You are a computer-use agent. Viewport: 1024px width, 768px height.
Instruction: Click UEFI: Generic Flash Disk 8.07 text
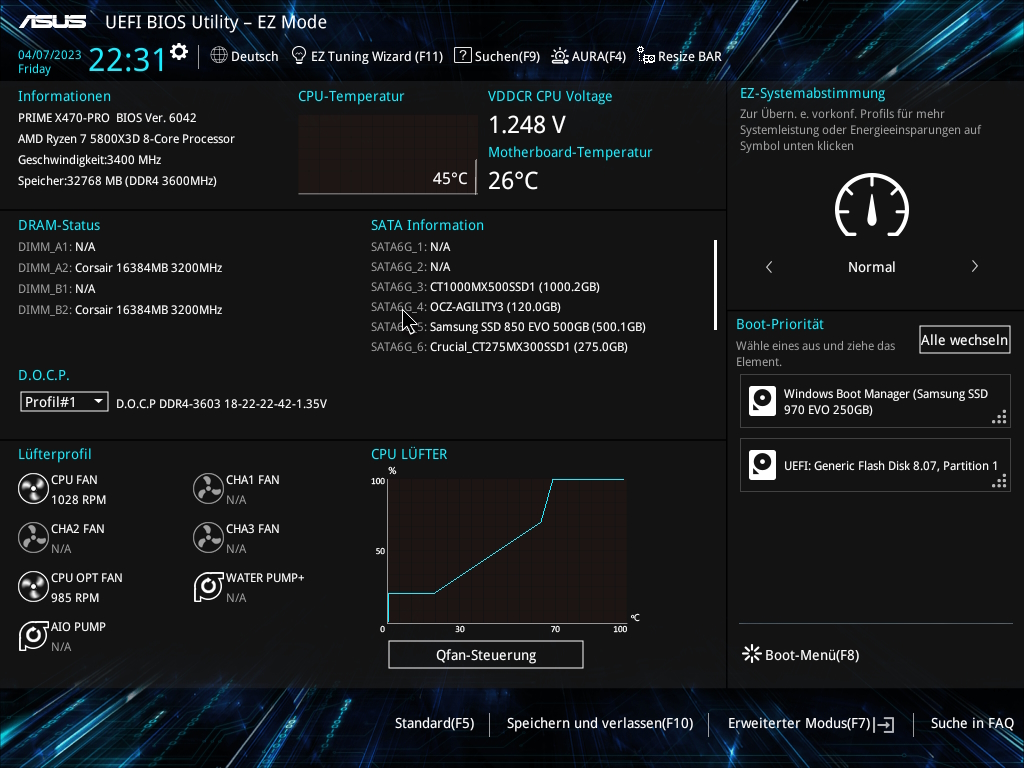coord(891,466)
